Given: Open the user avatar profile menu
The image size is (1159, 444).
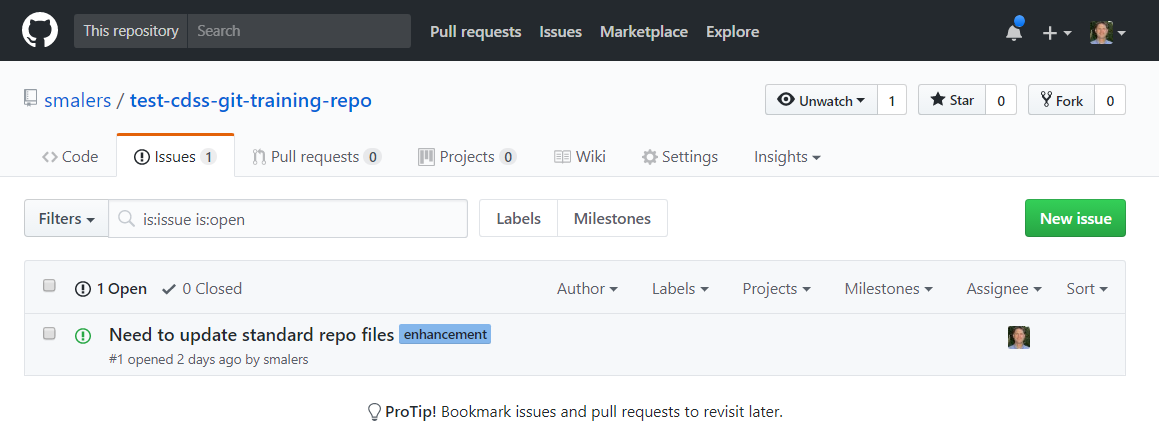Looking at the screenshot, I should coord(1108,32).
